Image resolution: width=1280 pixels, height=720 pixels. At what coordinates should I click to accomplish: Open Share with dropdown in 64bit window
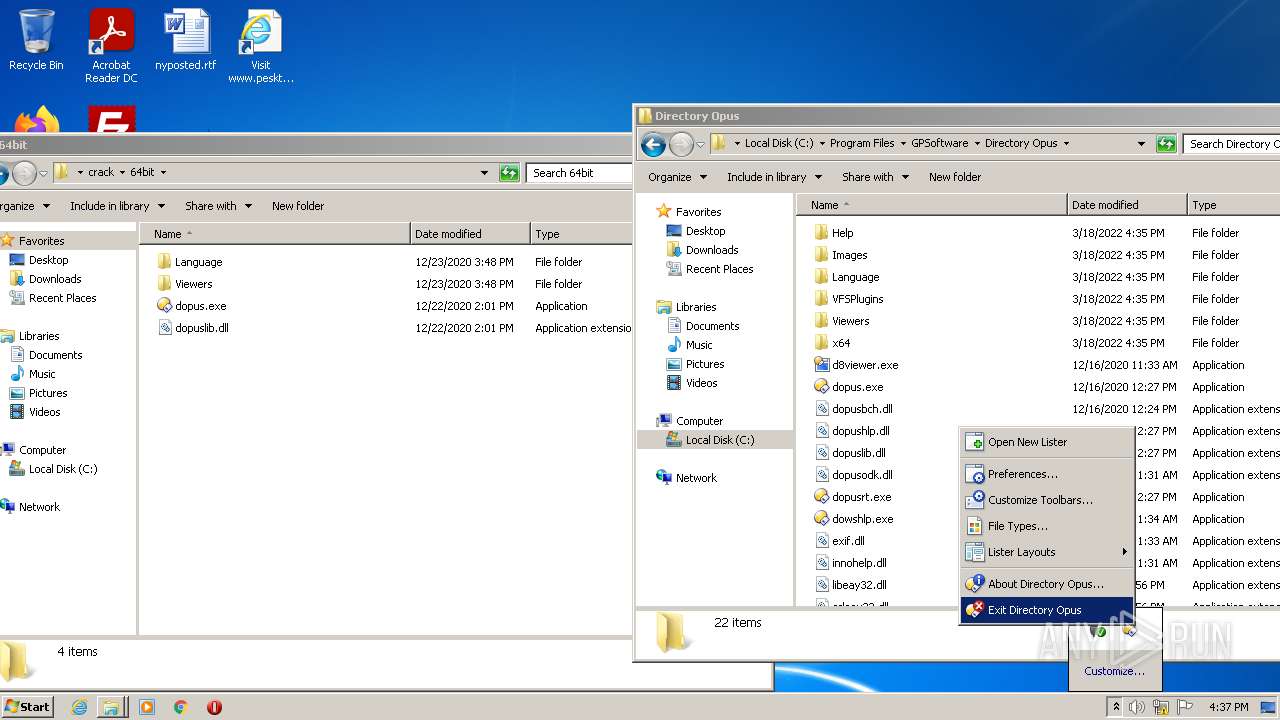point(218,206)
